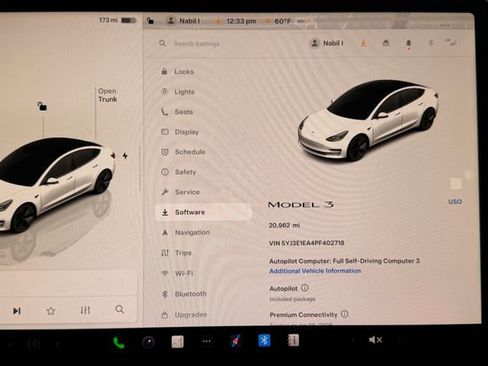This screenshot has height=366, width=488.
Task: Open notifications bell icon
Action: coord(409,43)
